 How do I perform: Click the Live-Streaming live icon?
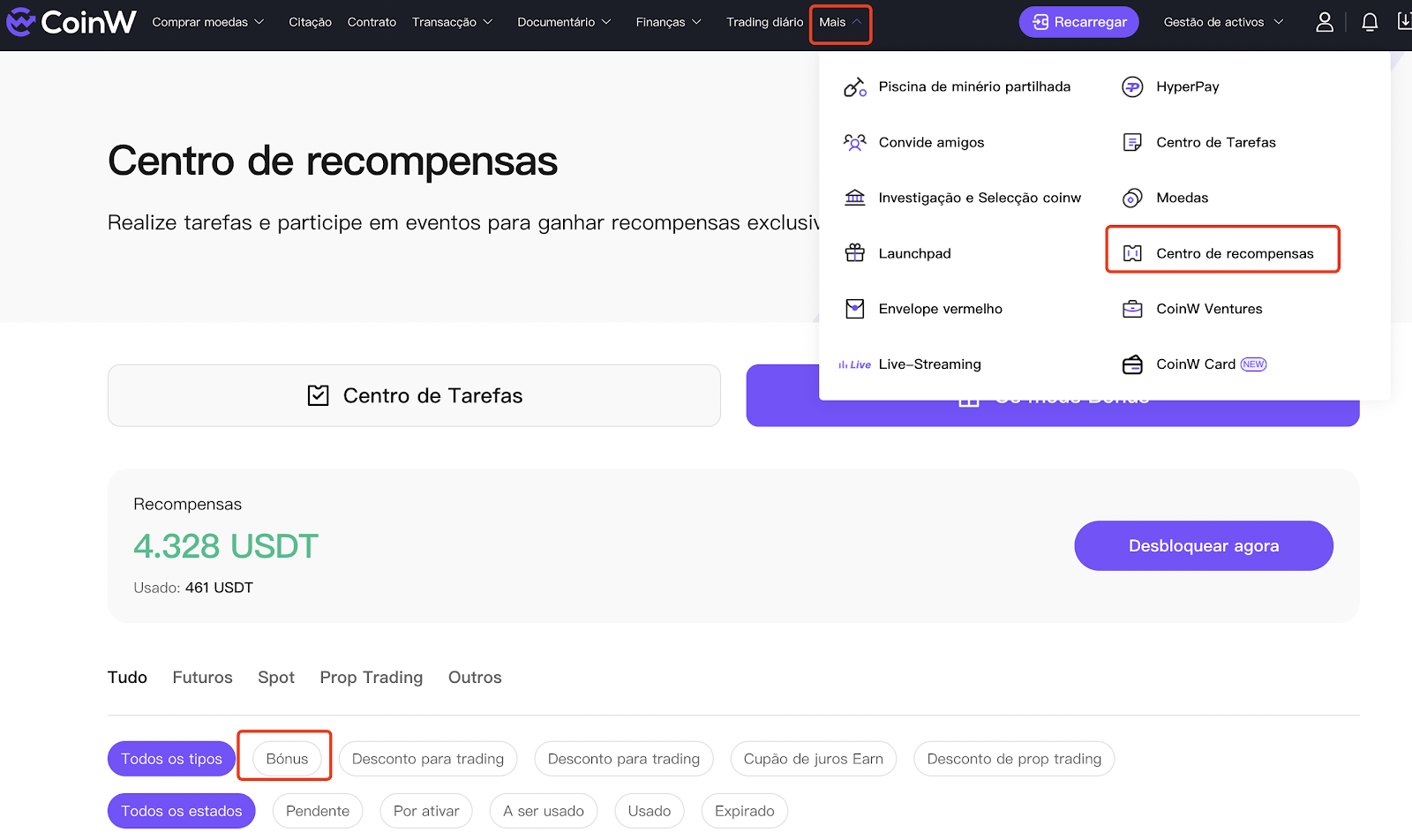[854, 364]
